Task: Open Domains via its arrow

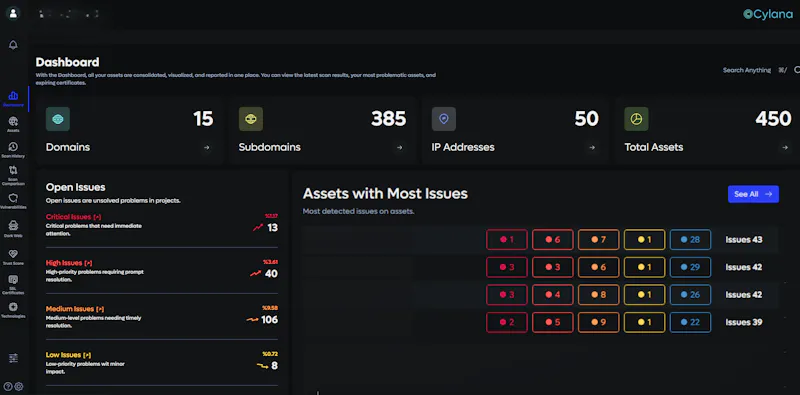Action: point(207,147)
